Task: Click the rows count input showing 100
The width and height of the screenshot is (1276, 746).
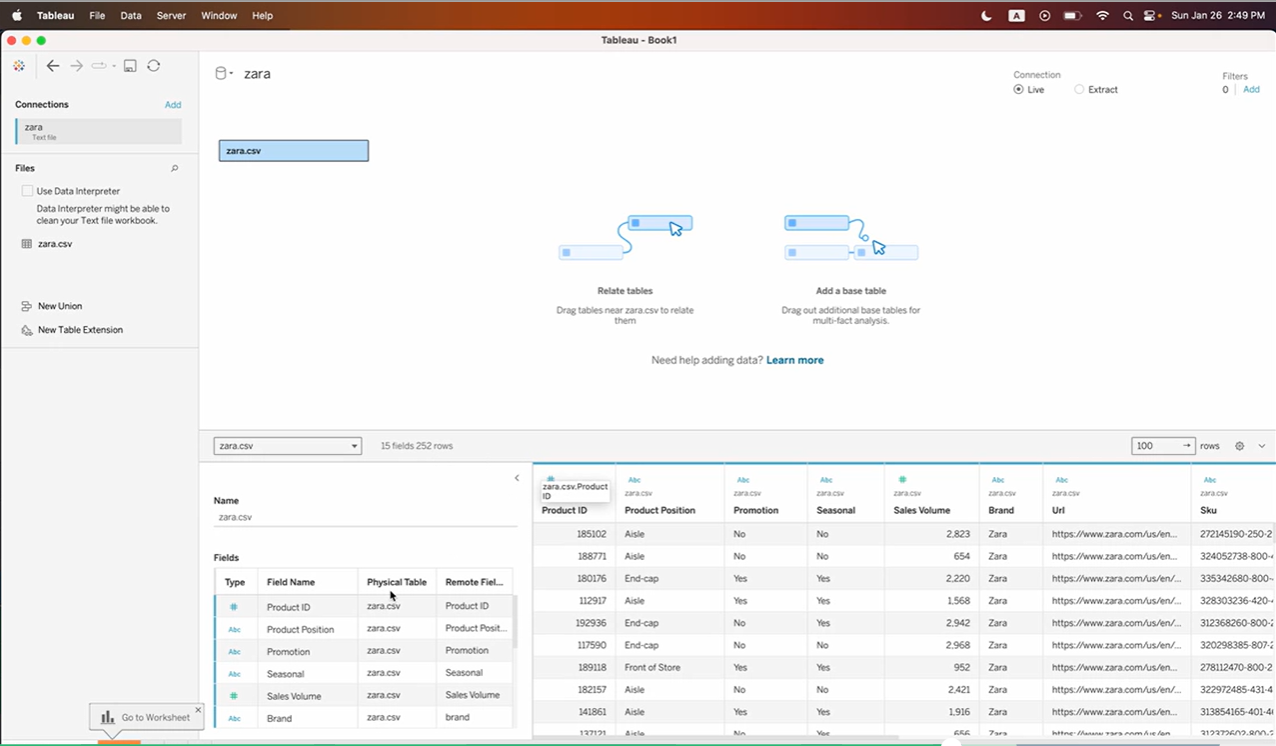Action: click(x=1163, y=446)
